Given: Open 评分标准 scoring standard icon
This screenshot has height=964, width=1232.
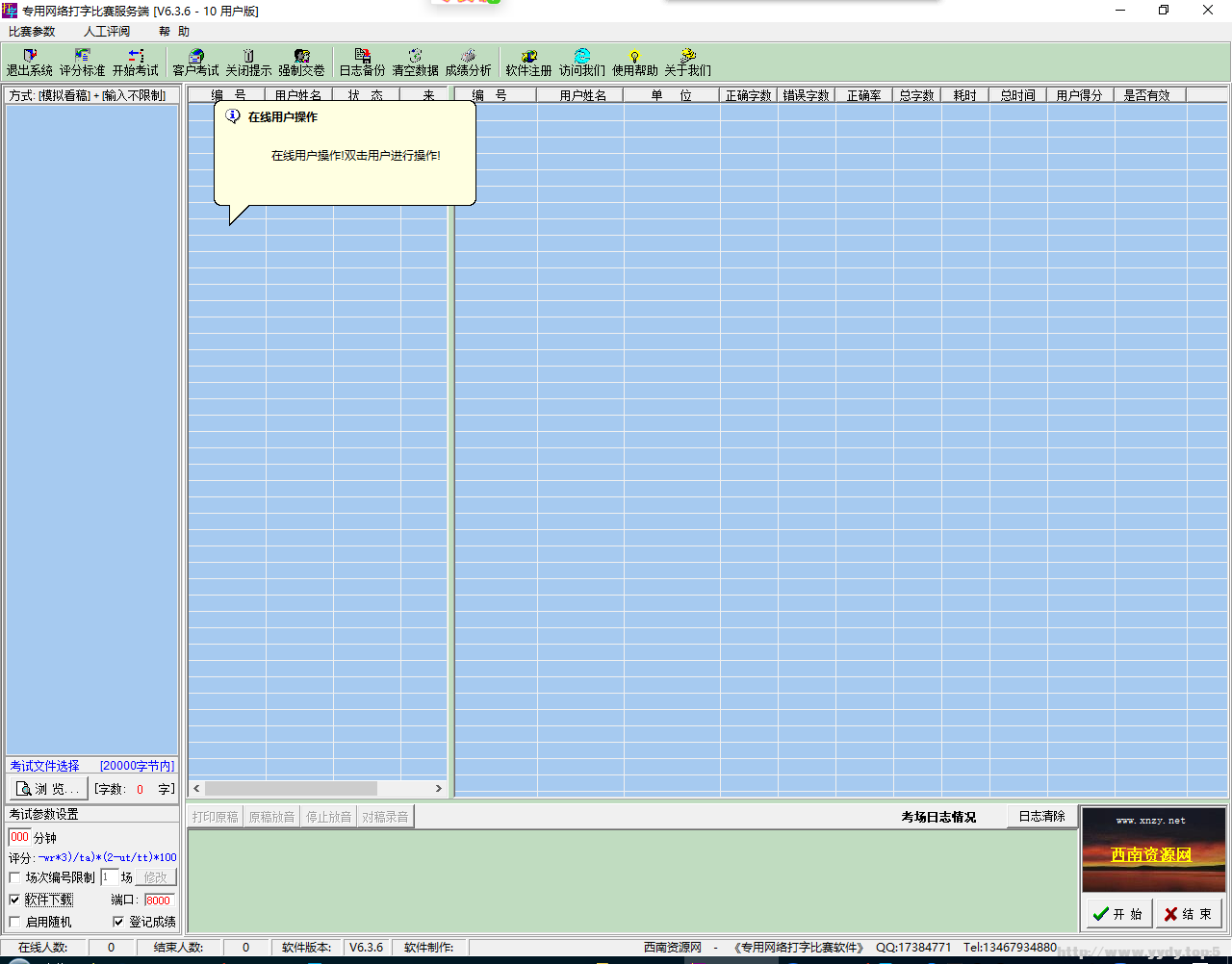Looking at the screenshot, I should click(82, 63).
